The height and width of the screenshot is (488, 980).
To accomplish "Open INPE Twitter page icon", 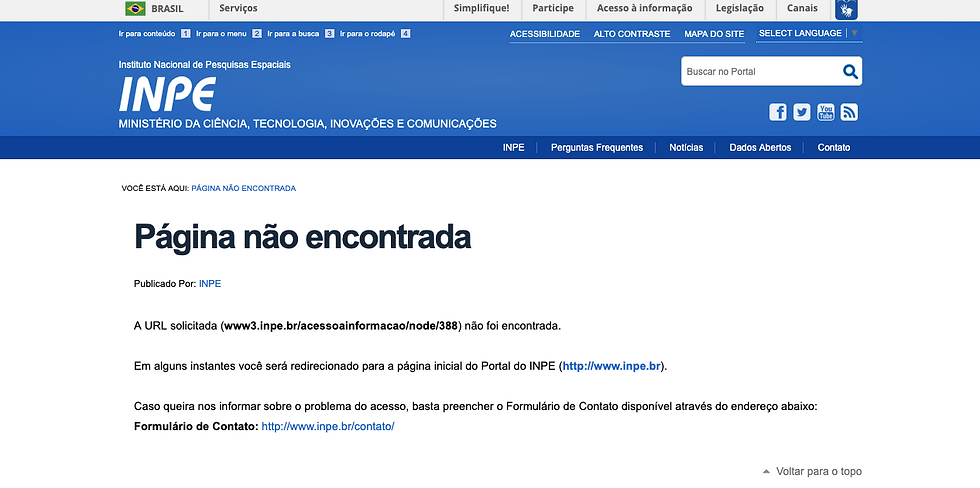I will [802, 112].
